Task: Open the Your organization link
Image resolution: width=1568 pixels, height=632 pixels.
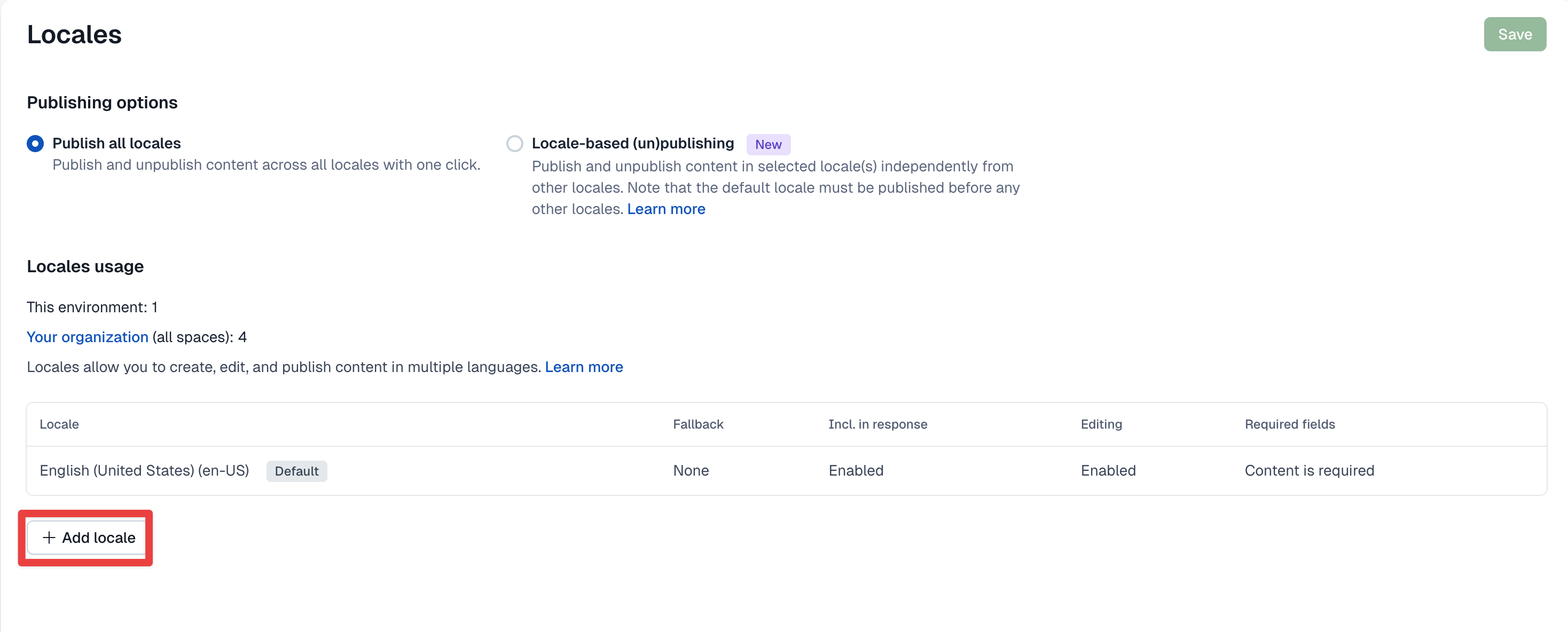Action: coord(87,337)
